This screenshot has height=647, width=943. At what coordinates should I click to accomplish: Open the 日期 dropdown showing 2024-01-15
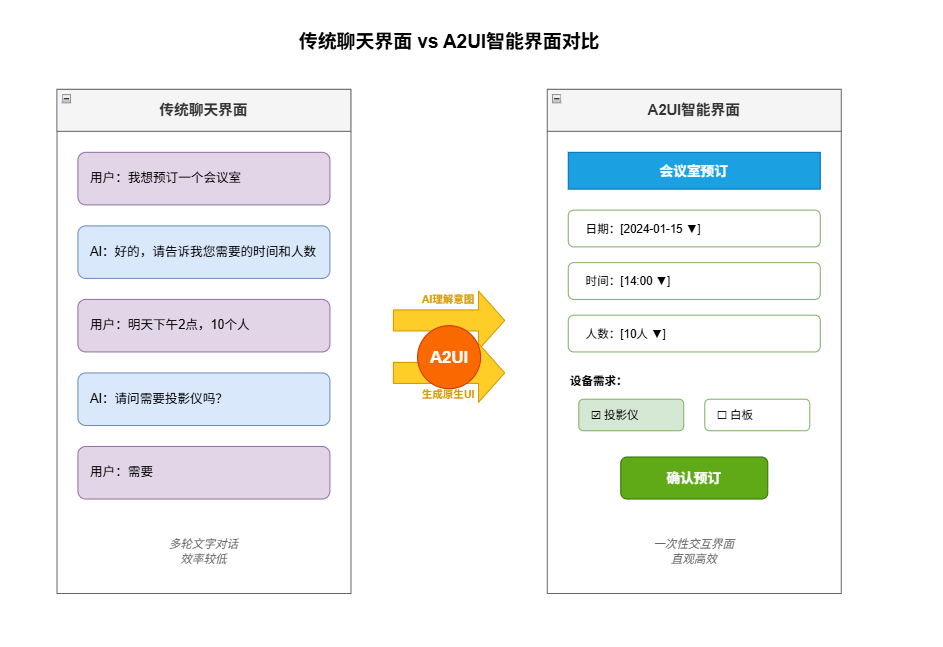[x=694, y=228]
